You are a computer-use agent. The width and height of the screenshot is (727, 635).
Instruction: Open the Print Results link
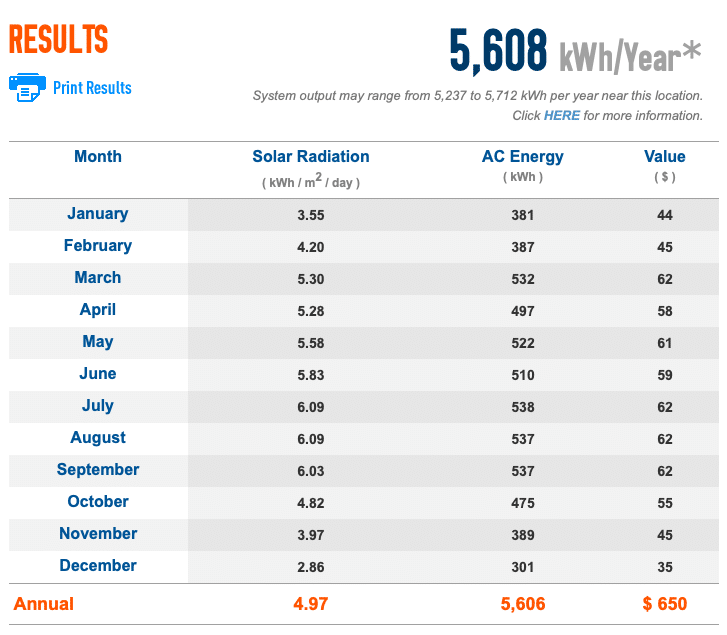pyautogui.click(x=92, y=88)
